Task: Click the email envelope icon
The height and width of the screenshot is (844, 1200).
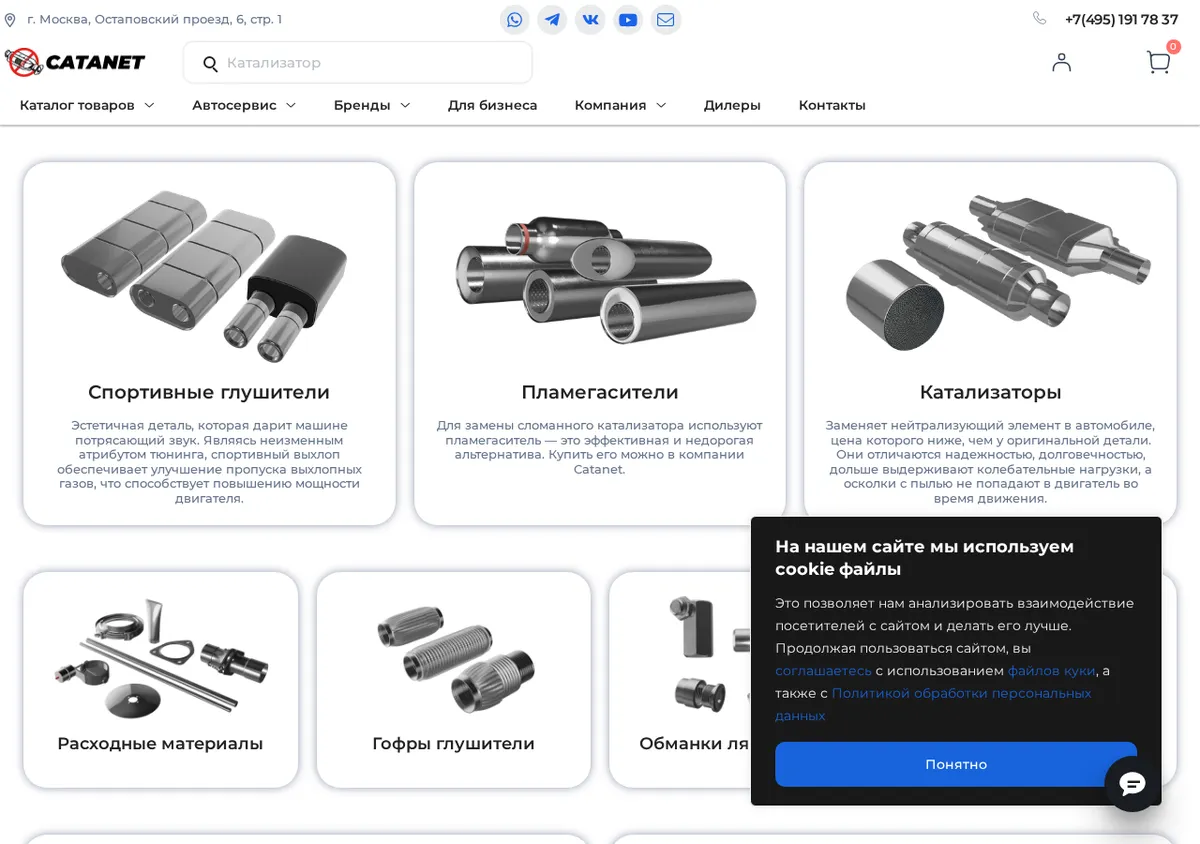Action: pos(666,20)
